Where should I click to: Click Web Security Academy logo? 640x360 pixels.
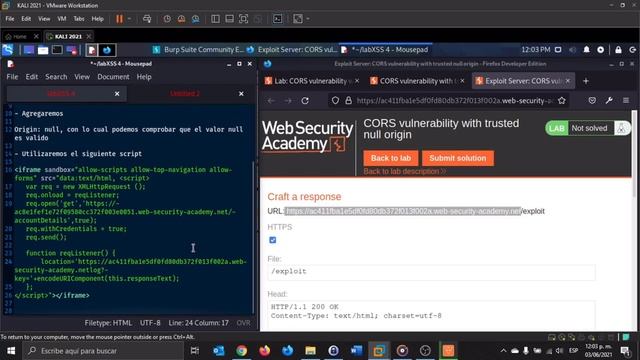[x=307, y=136]
